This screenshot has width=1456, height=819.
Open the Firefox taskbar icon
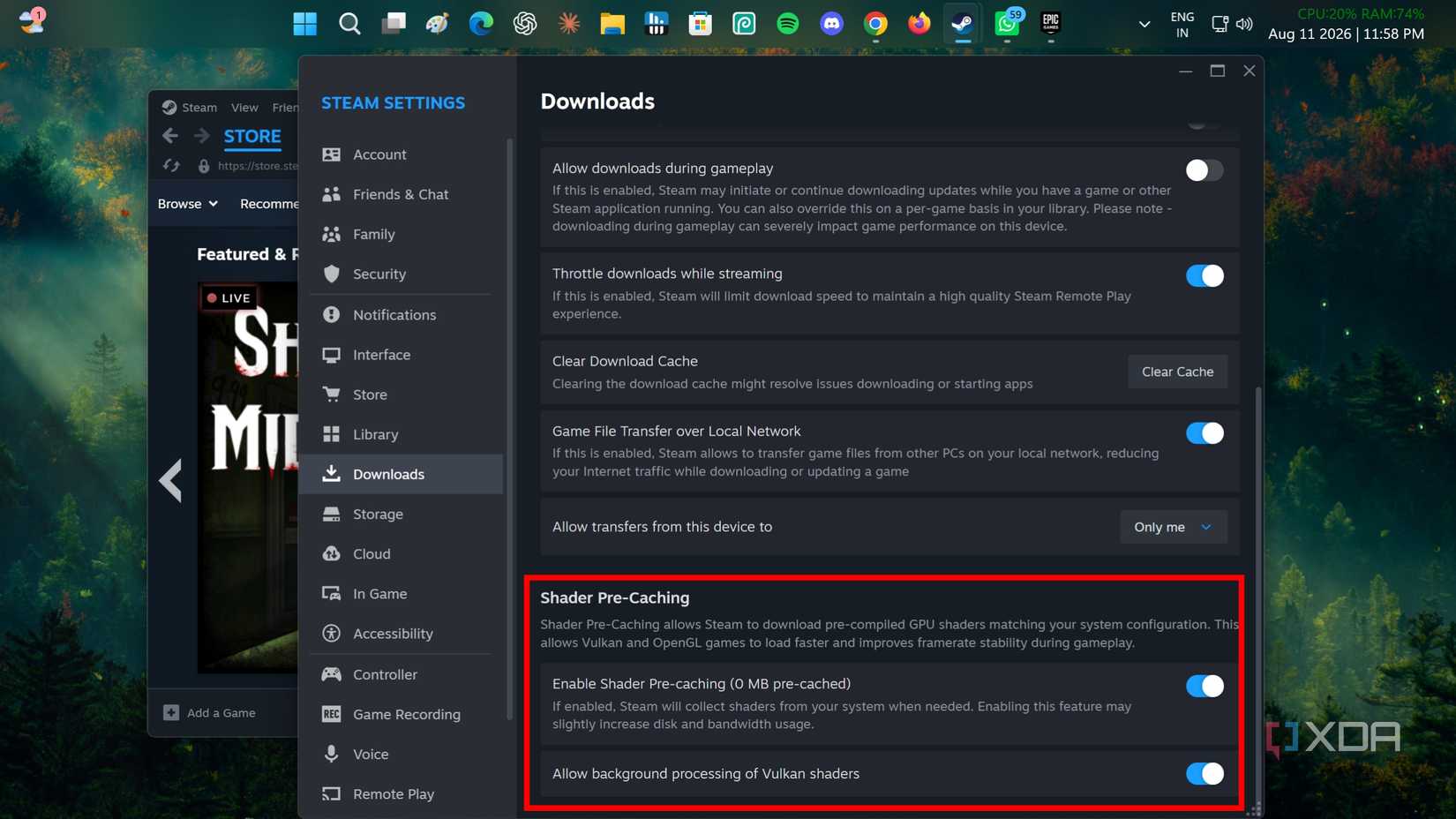pyautogui.click(x=919, y=24)
